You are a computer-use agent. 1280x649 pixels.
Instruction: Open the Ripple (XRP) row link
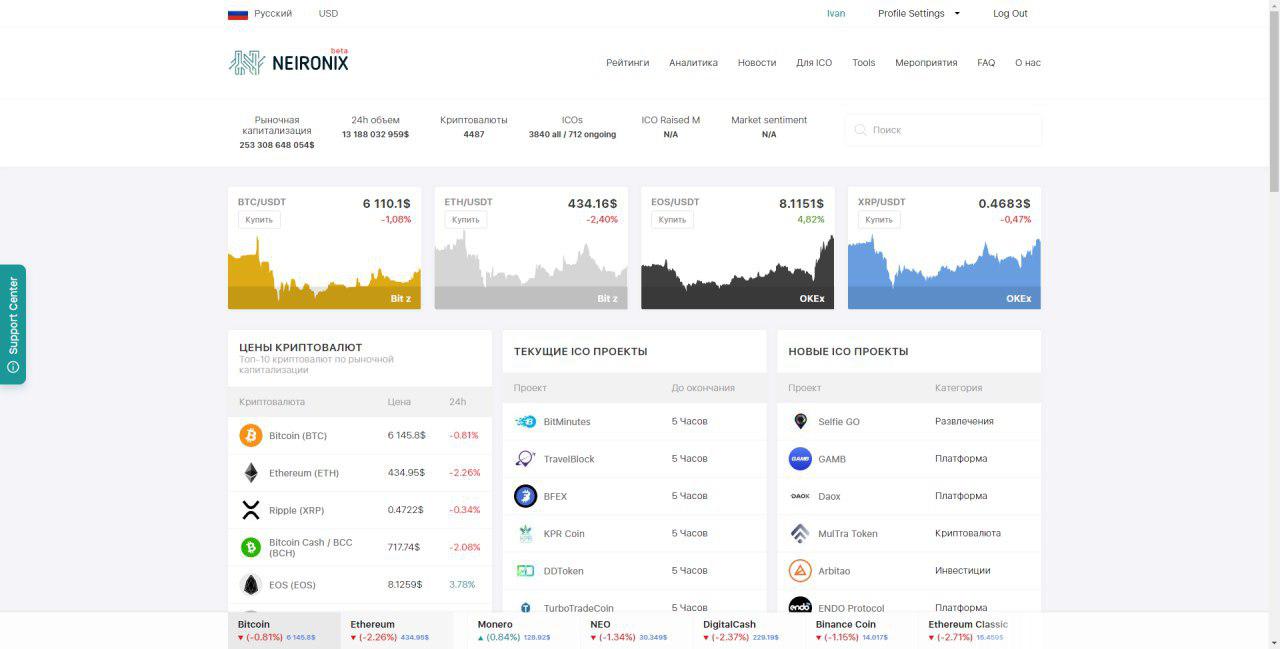[x=297, y=511]
